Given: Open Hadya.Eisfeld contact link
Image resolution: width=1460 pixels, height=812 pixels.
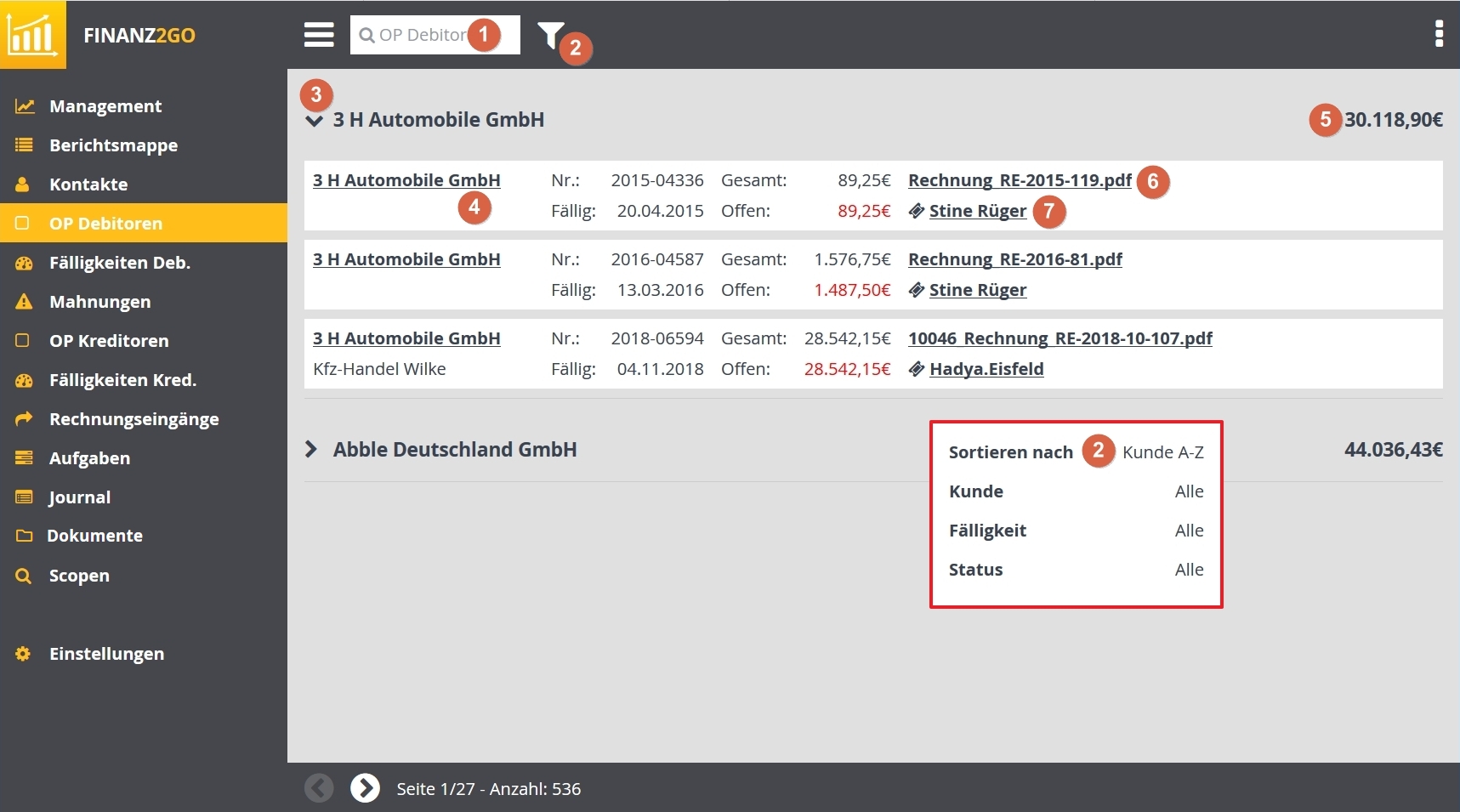Looking at the screenshot, I should pos(986,369).
